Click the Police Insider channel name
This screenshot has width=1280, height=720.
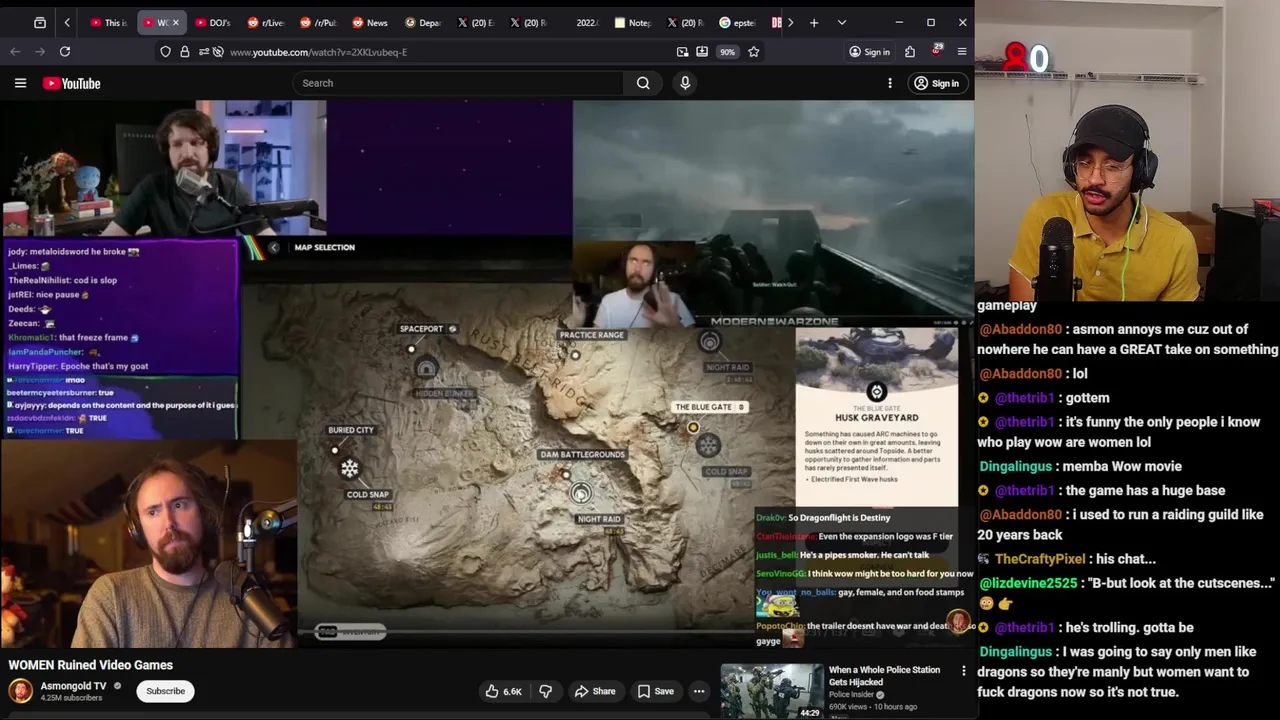pyautogui.click(x=851, y=695)
